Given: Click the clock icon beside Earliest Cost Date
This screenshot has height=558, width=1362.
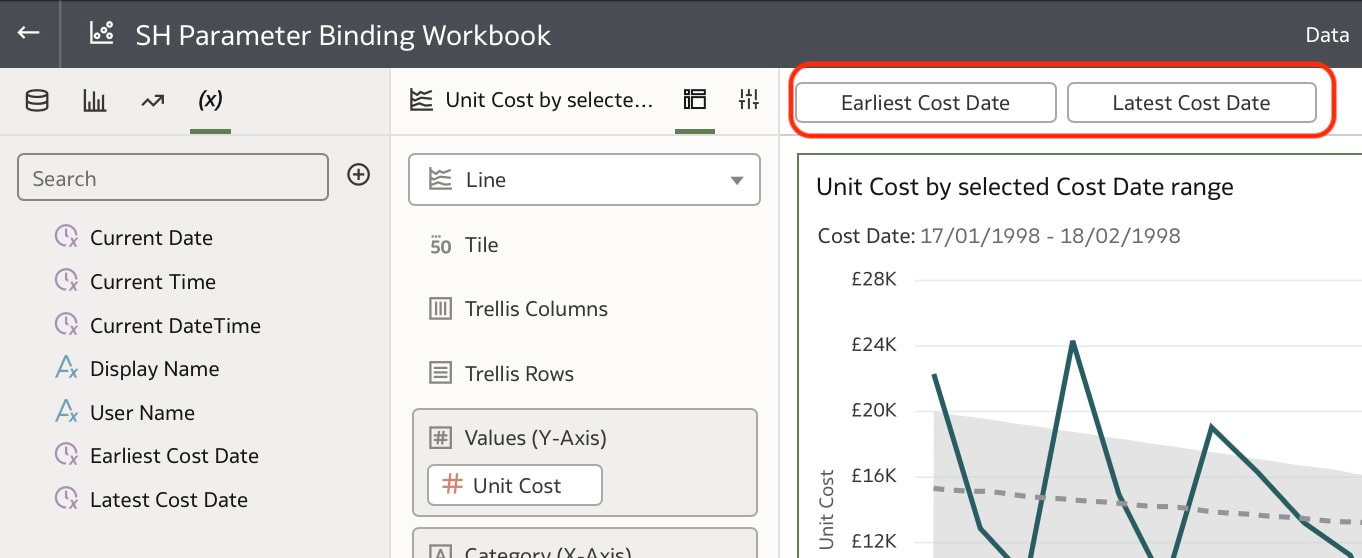Looking at the screenshot, I should click(66, 456).
